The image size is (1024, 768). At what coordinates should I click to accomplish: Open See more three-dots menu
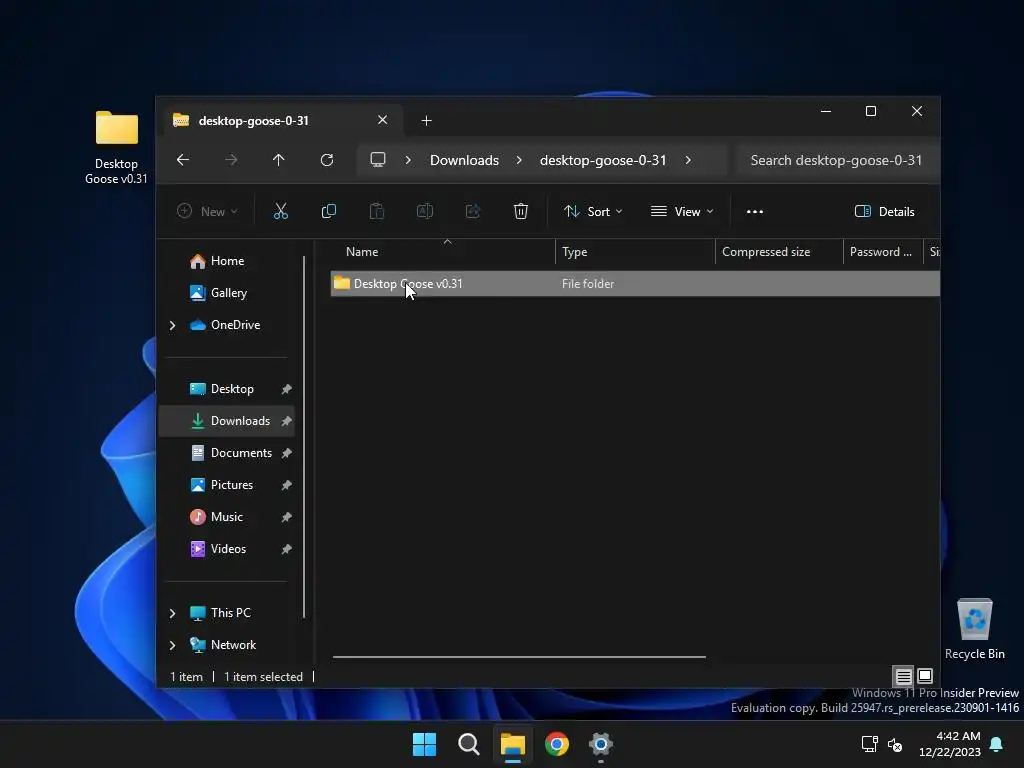pyautogui.click(x=755, y=212)
